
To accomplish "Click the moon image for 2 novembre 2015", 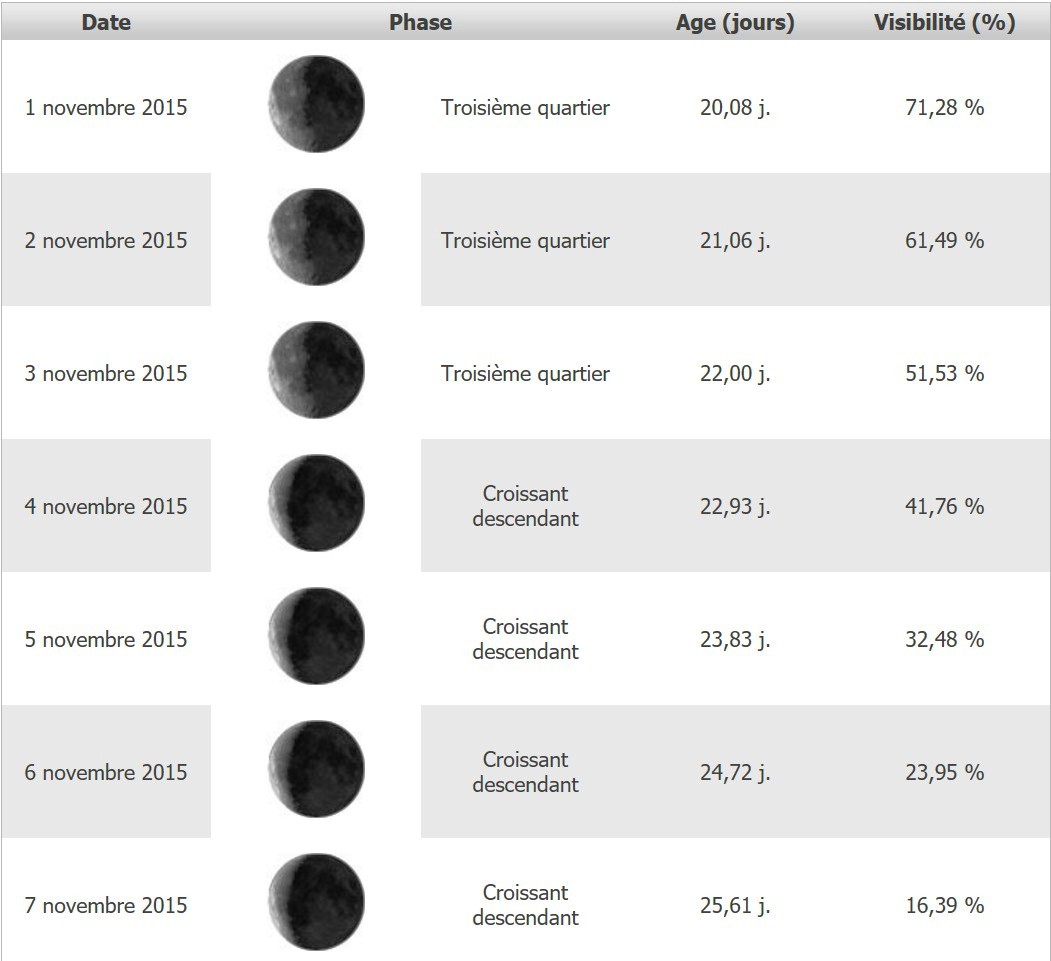I will pyautogui.click(x=316, y=238).
